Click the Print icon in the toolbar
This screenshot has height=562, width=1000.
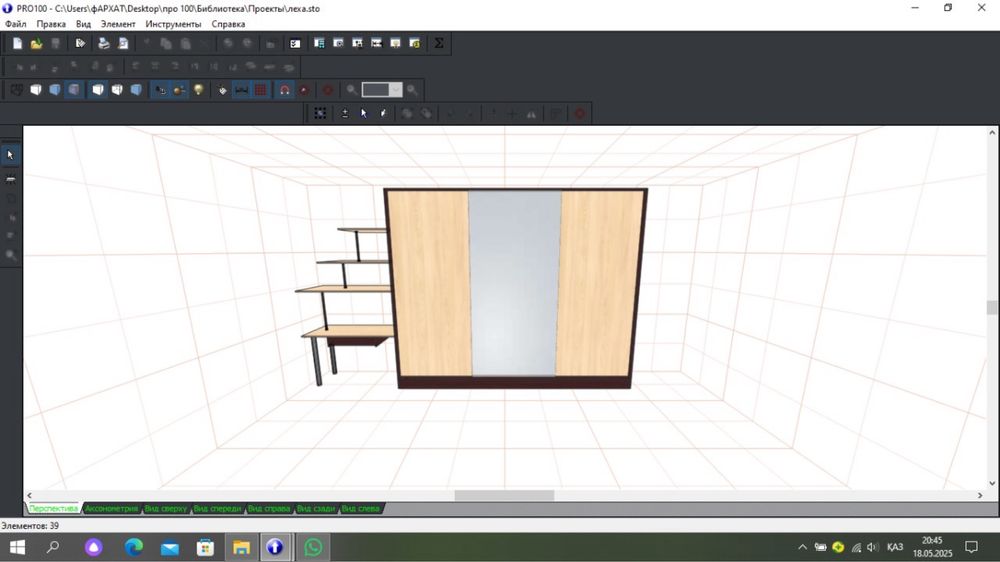tap(103, 43)
